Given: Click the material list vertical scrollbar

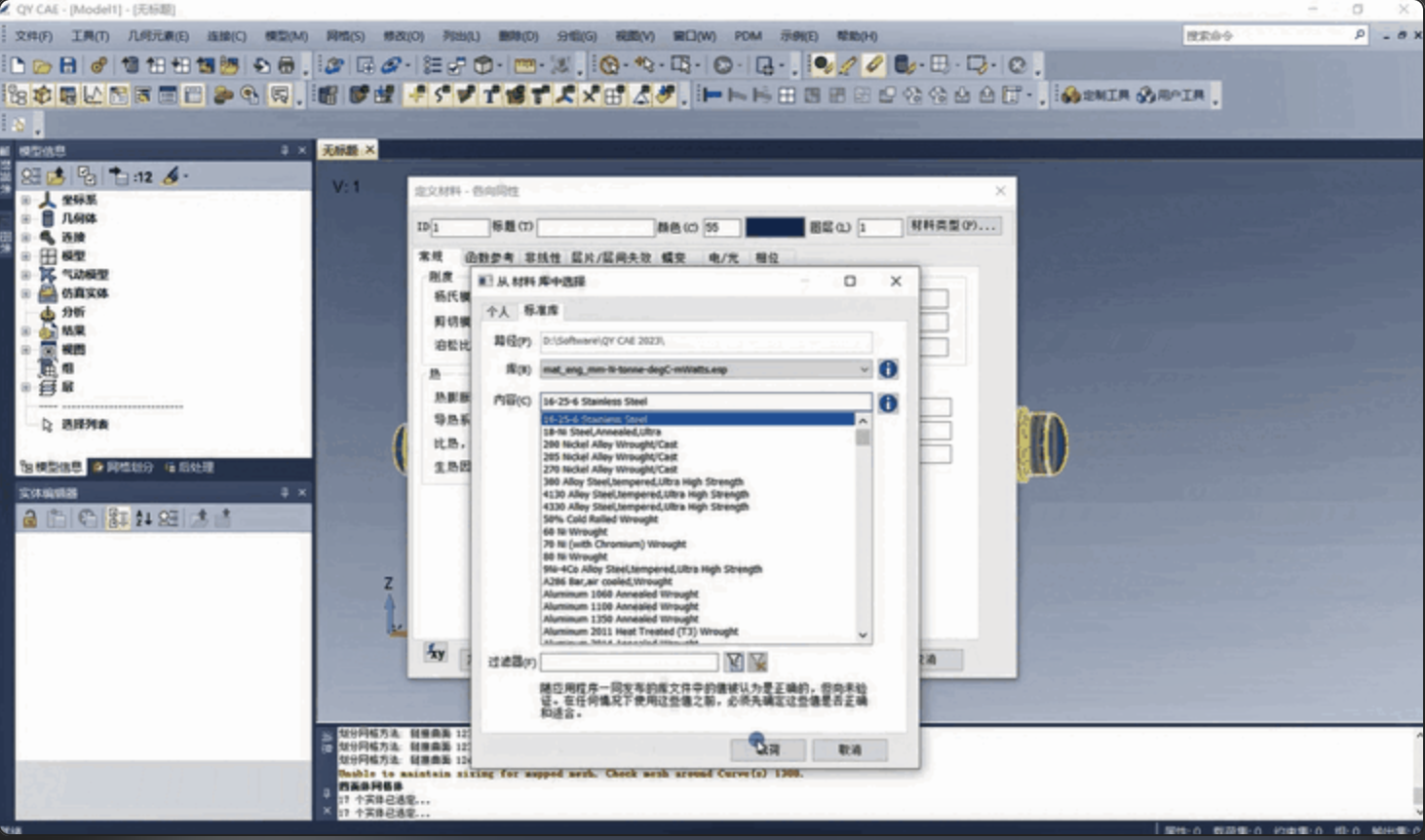Looking at the screenshot, I should [863, 528].
